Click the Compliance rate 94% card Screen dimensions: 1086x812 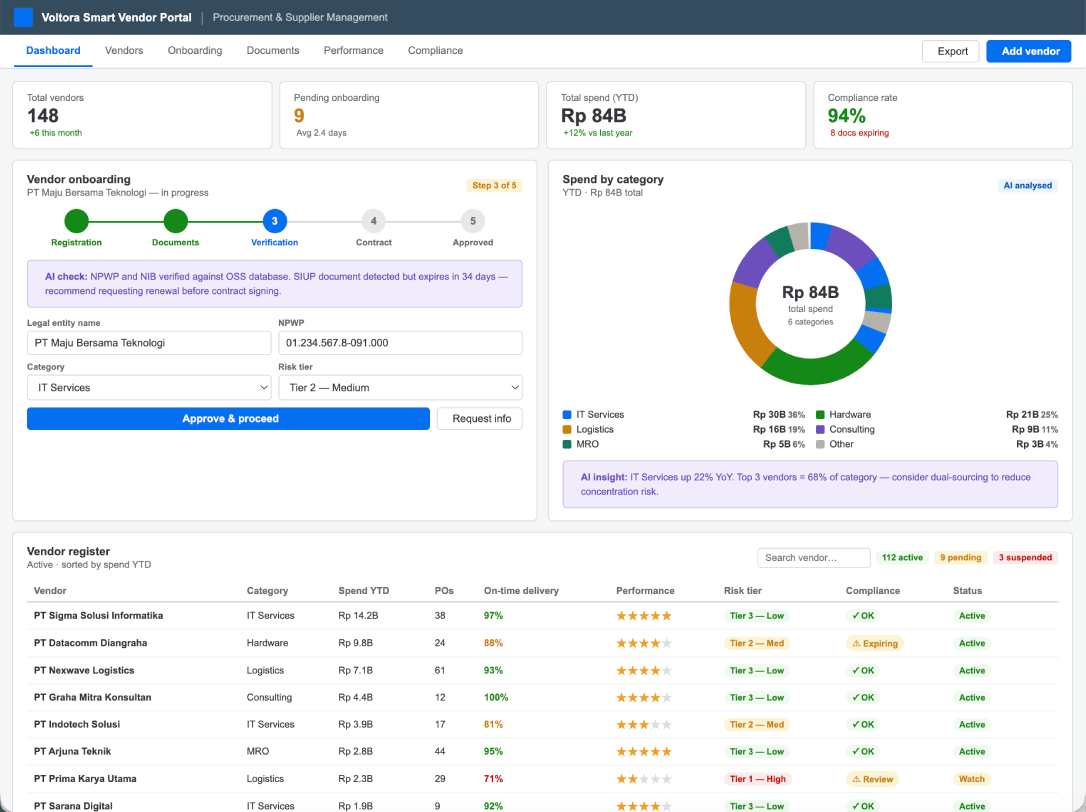943,115
